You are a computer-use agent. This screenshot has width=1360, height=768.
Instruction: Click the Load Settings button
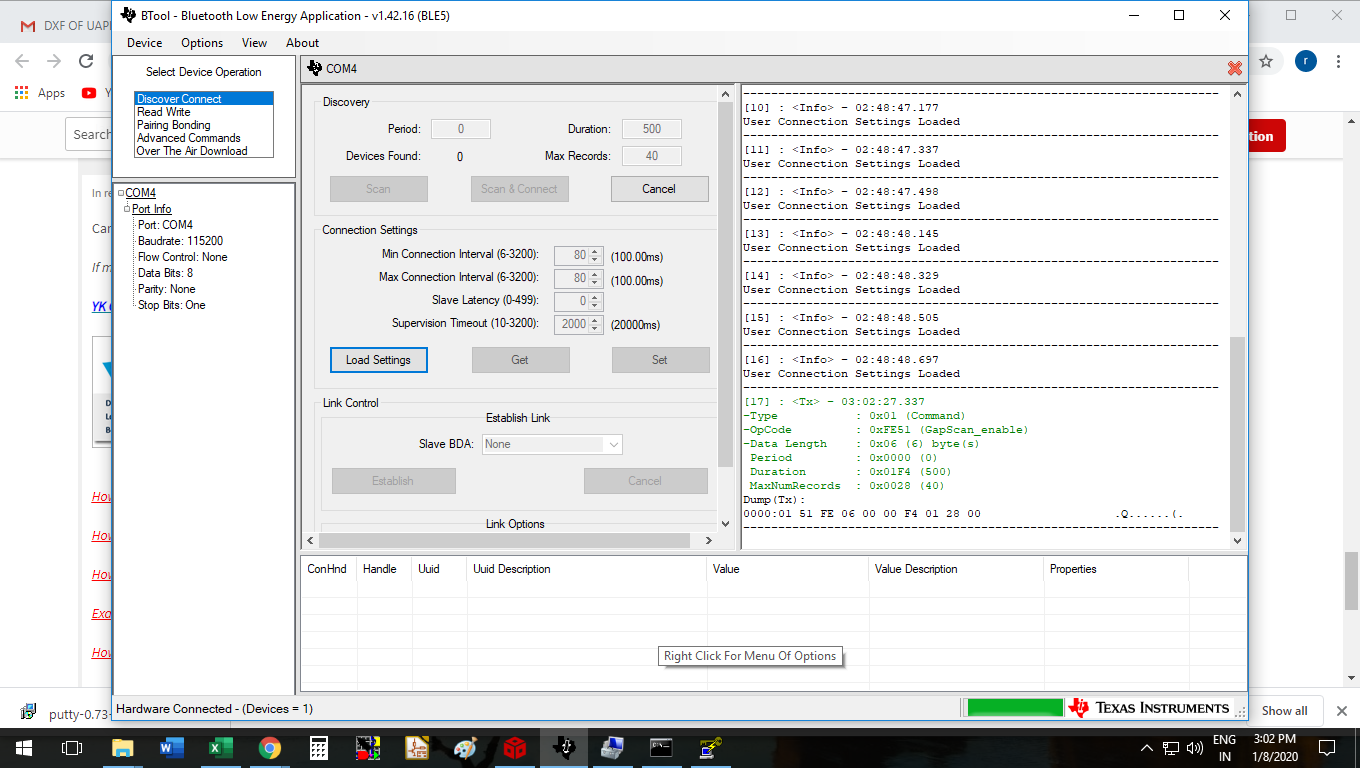pos(379,360)
